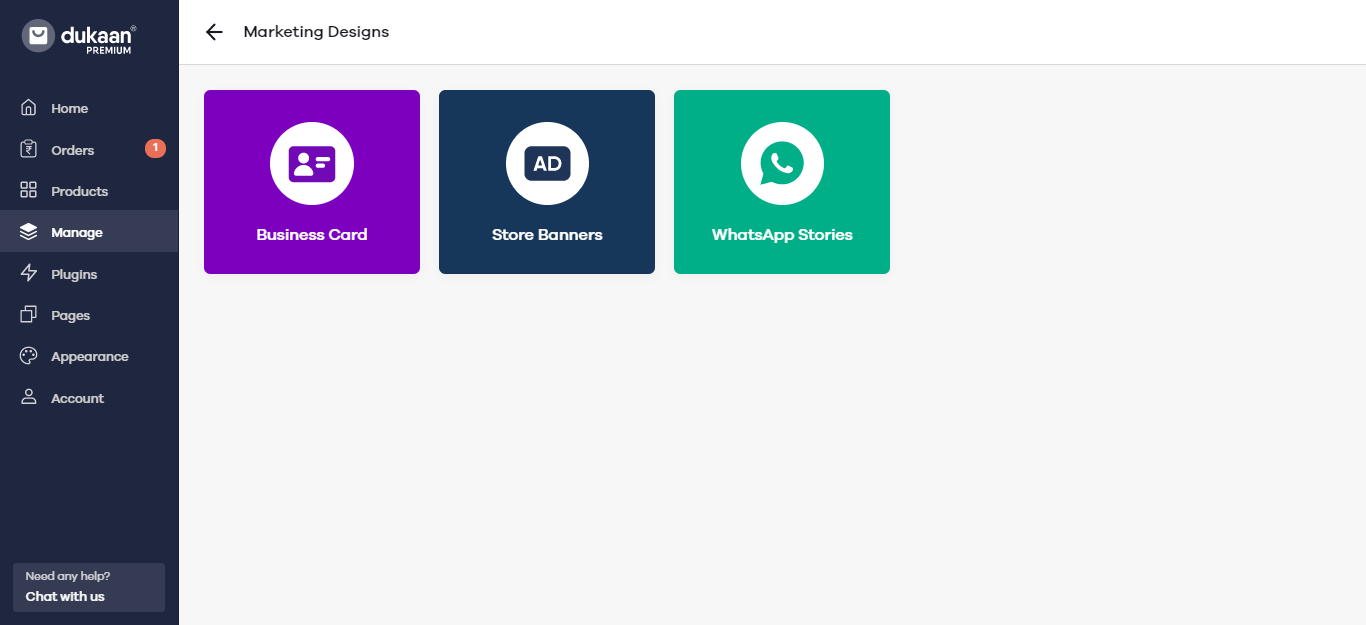Screen dimensions: 1366x625
Task: Open Plugins in the sidebar
Action: tap(89, 273)
